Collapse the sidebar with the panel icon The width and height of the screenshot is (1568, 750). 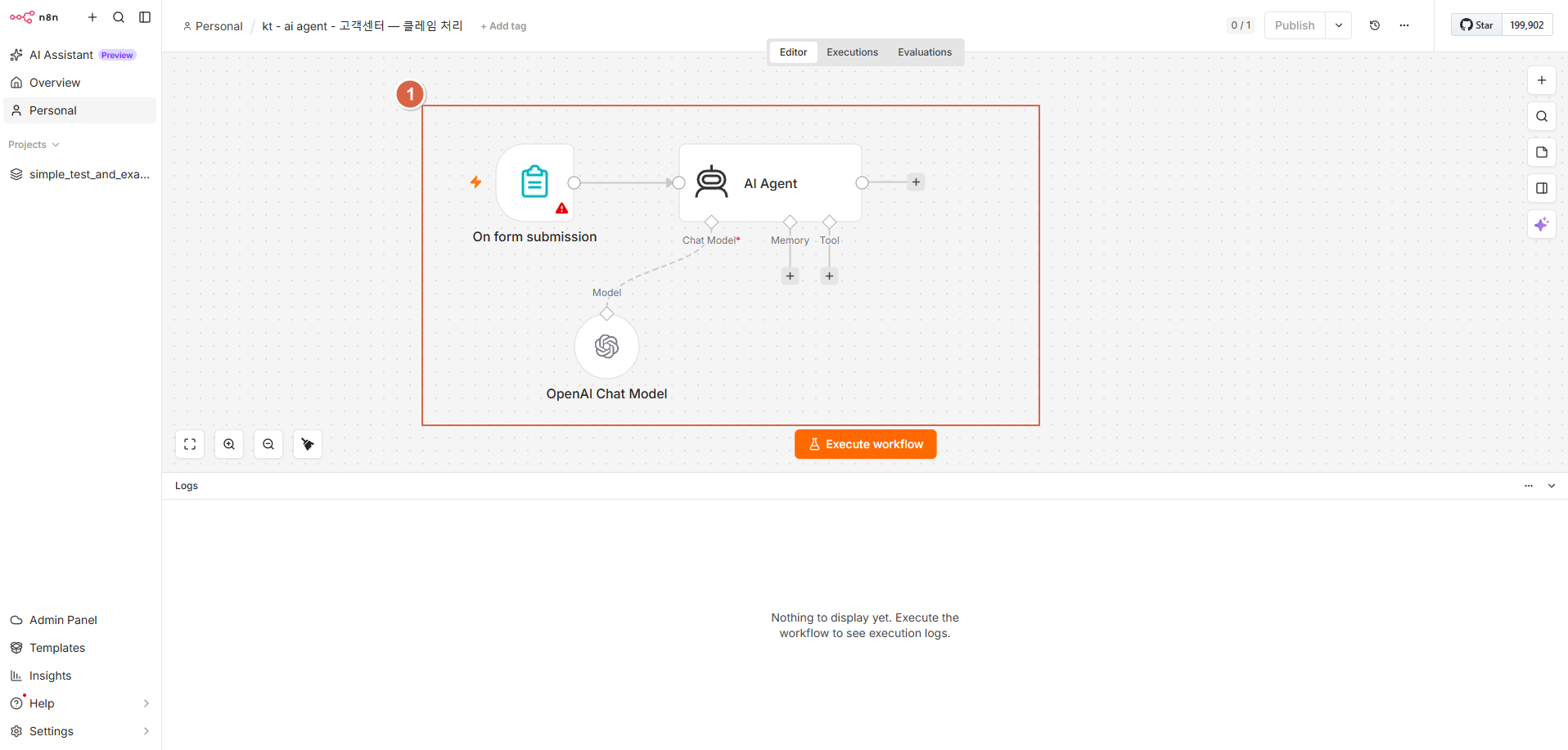(x=145, y=17)
